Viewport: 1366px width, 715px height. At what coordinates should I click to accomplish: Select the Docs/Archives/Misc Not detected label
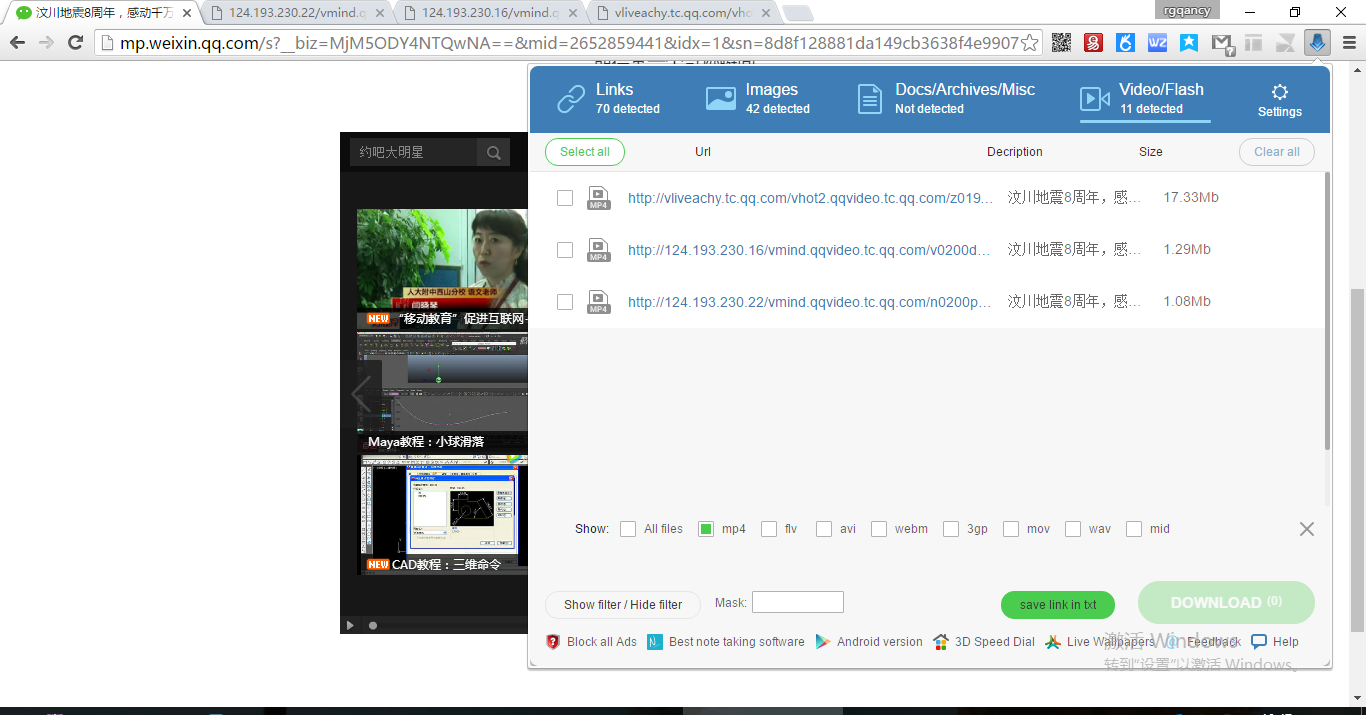point(965,99)
